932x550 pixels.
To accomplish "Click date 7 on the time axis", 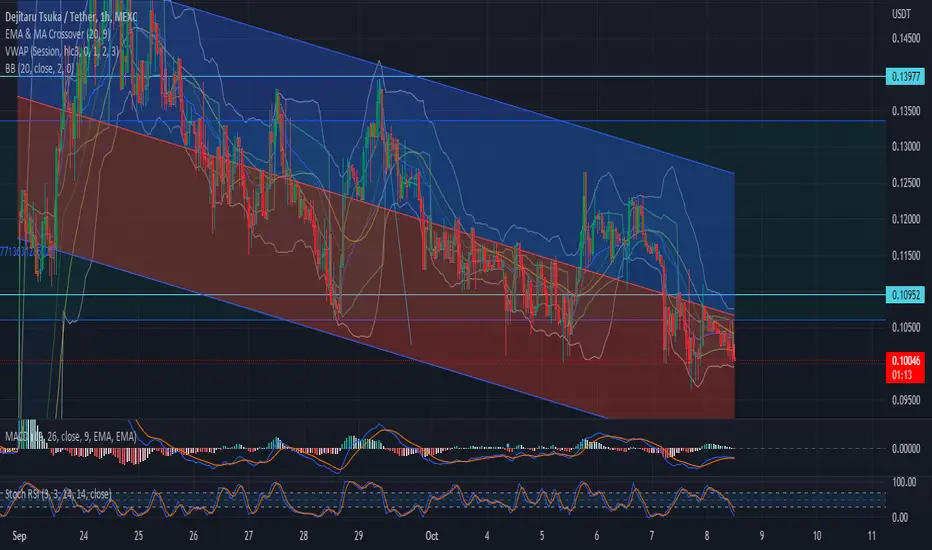I will pos(651,536).
